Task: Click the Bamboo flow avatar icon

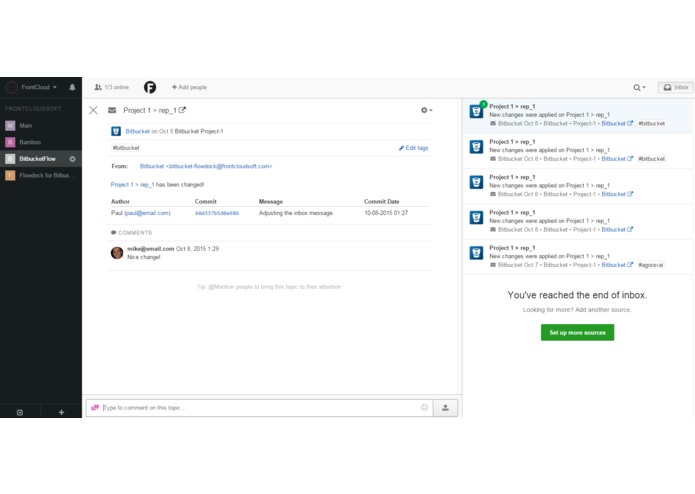Action: (10, 142)
